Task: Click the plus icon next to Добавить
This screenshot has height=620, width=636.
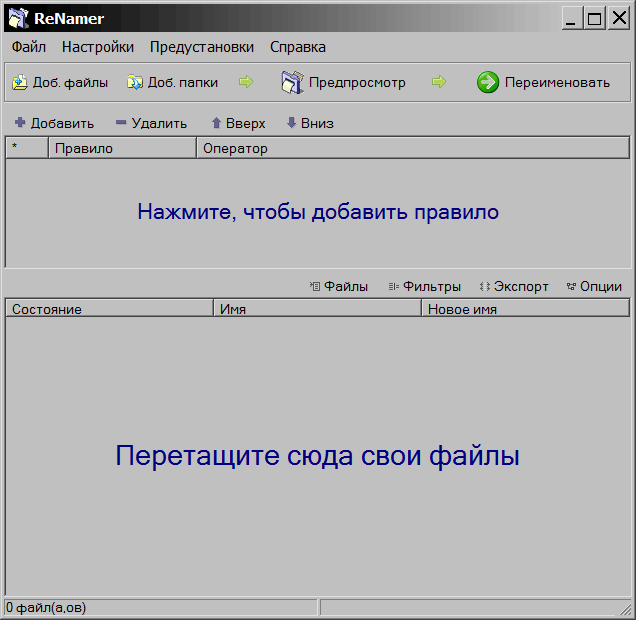Action: coord(20,123)
